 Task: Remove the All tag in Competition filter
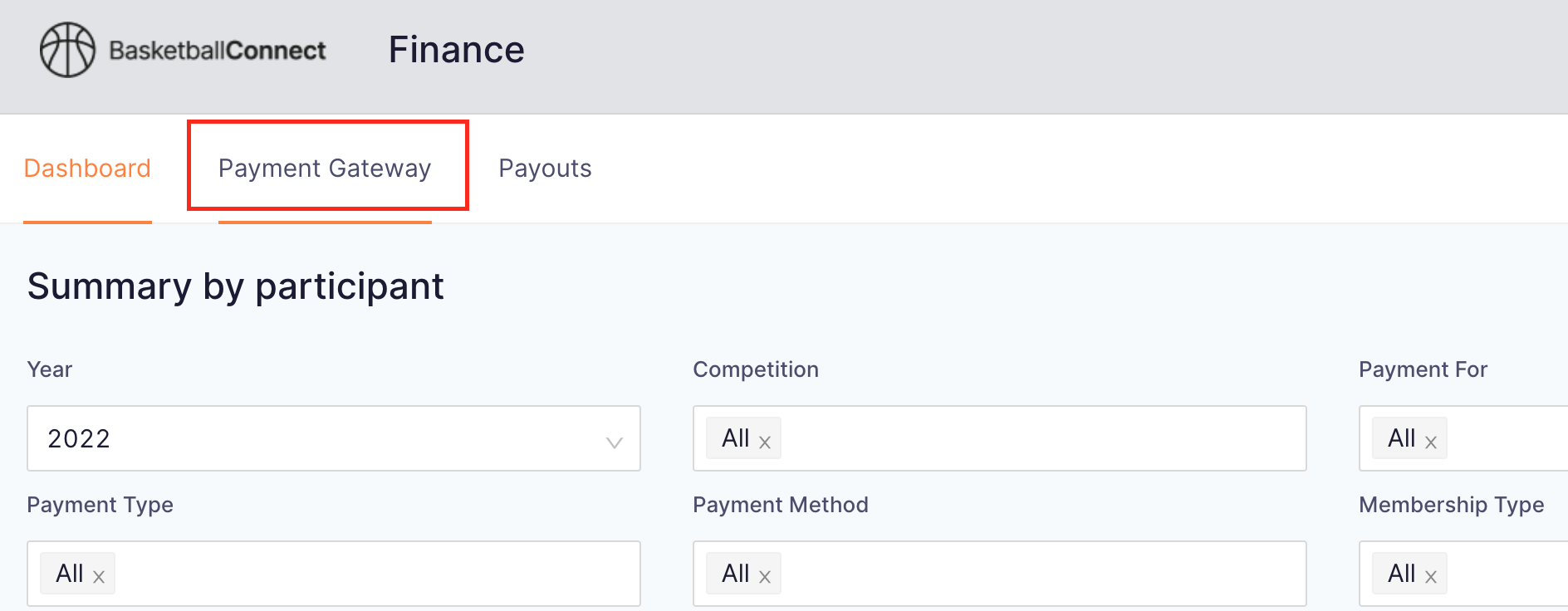click(x=765, y=442)
